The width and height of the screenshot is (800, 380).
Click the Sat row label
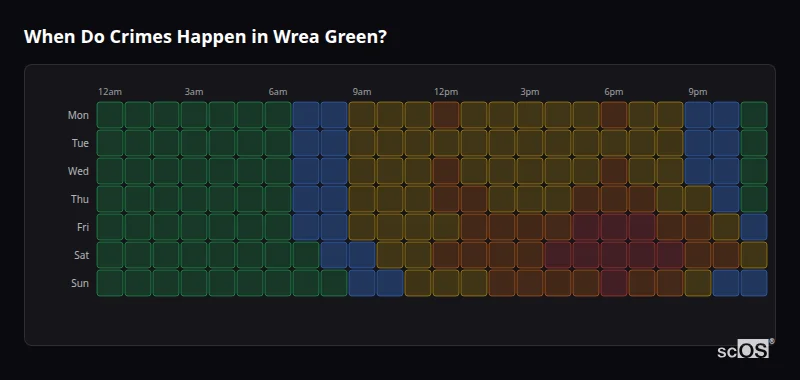81,256
